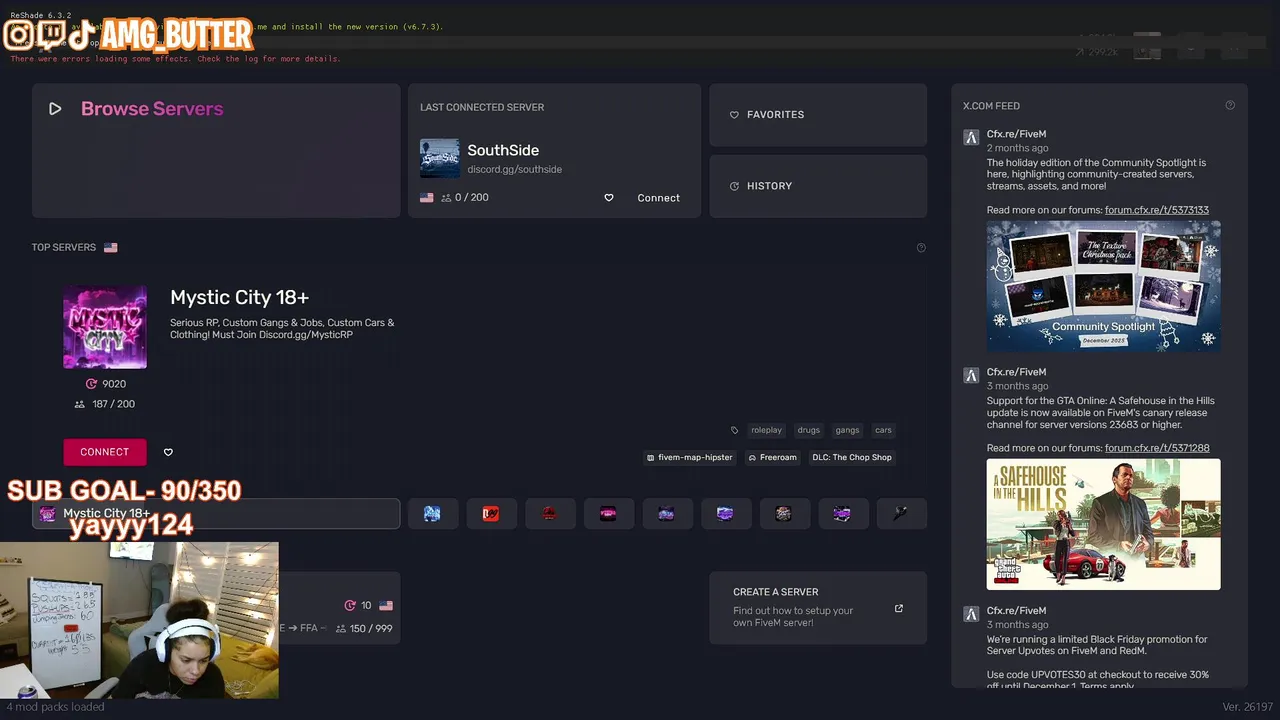Open the Create a Server card
This screenshot has height=720, width=1280.
(818, 608)
